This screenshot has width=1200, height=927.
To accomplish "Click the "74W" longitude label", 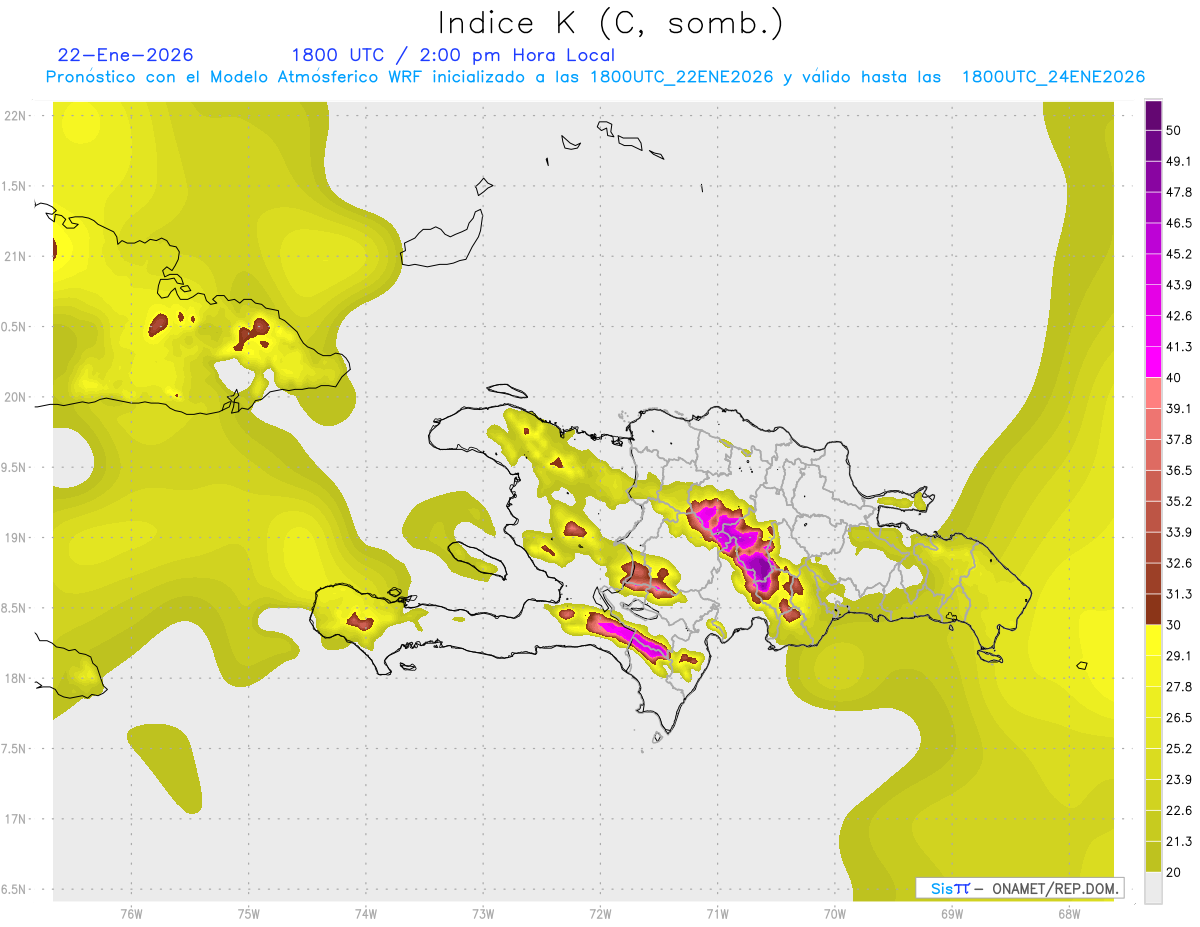I will 366,913.
